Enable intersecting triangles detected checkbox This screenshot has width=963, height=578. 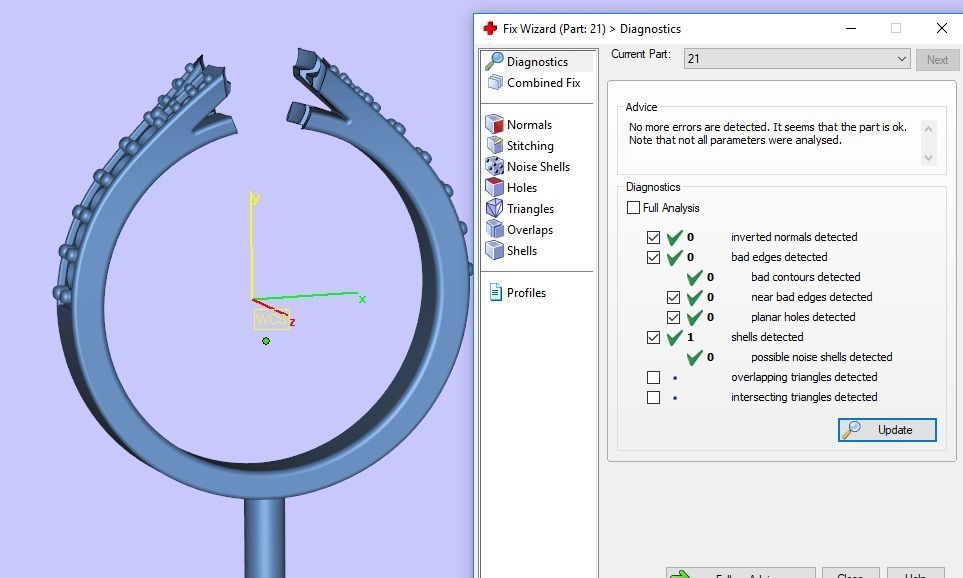[653, 397]
